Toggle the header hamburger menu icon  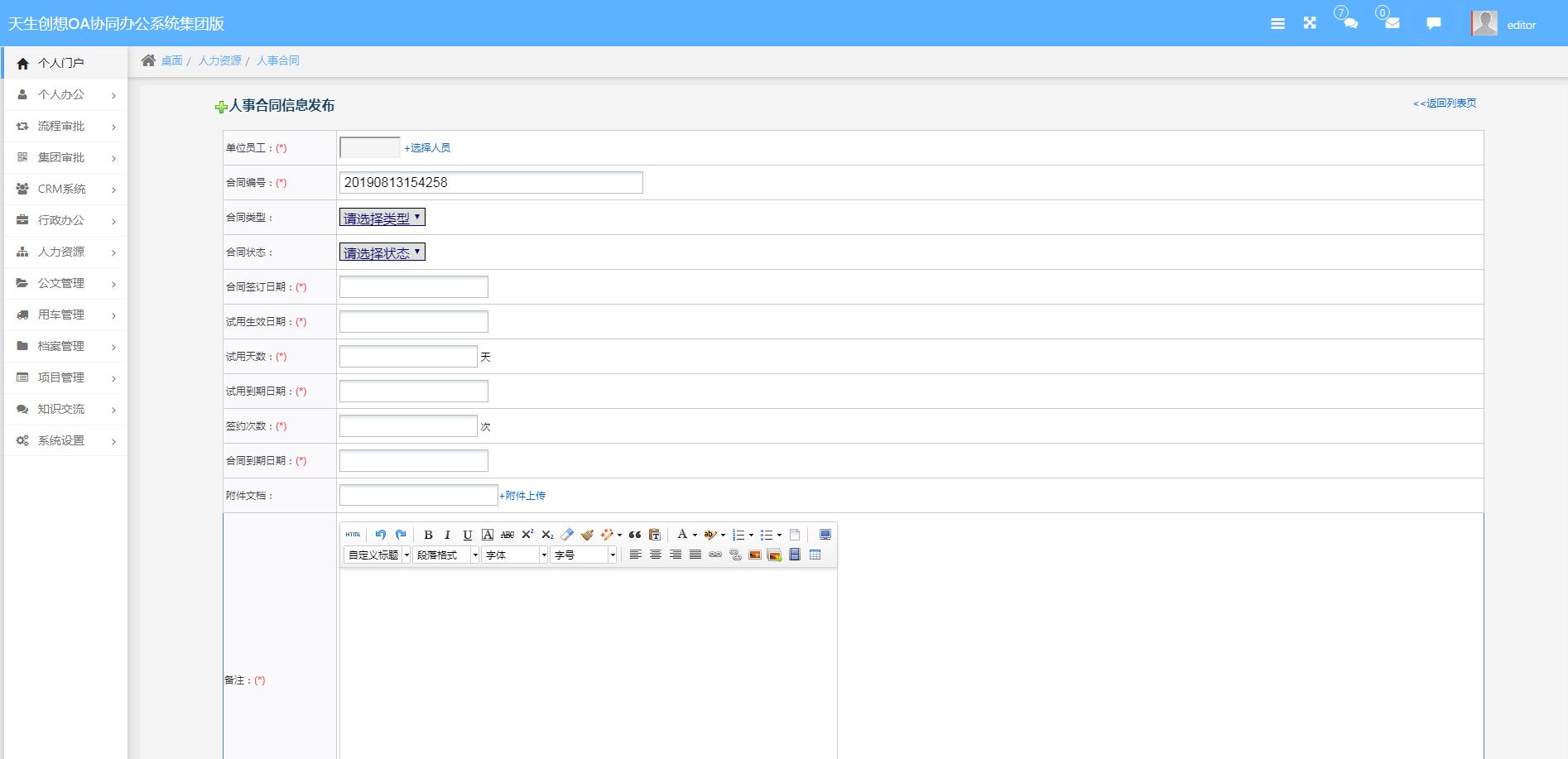pyautogui.click(x=1277, y=24)
